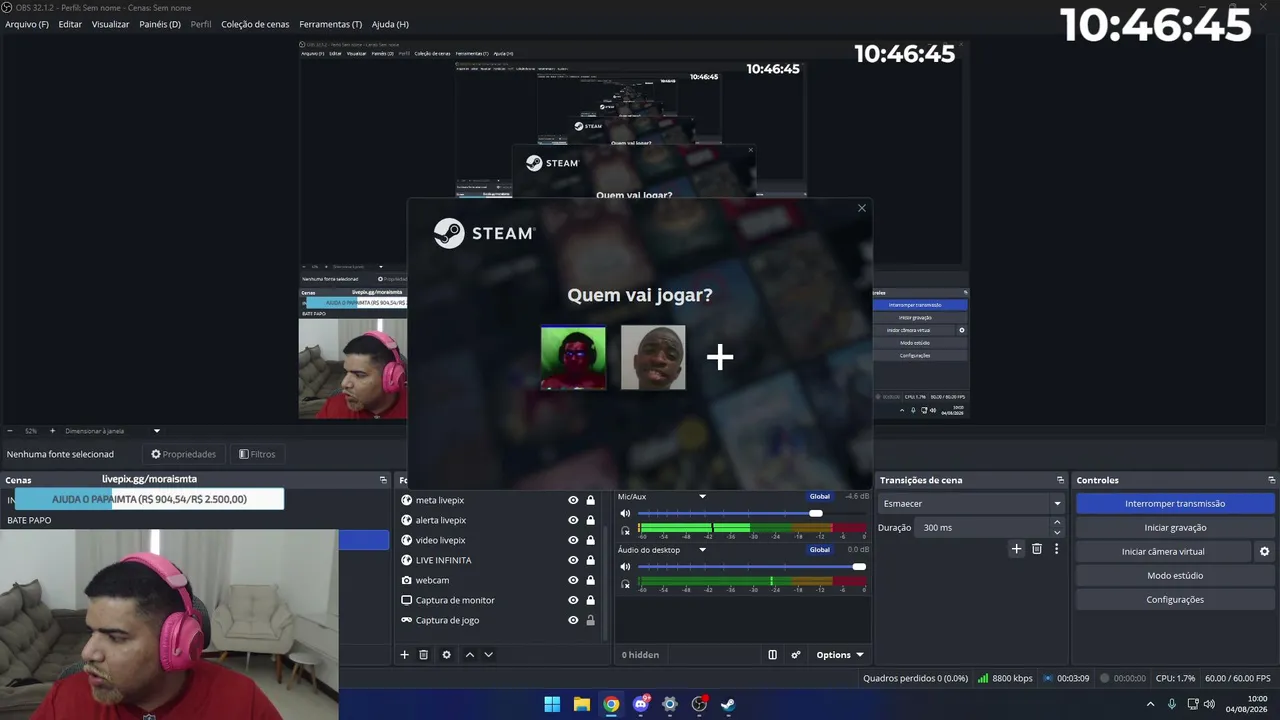This screenshot has width=1280, height=720.
Task: Click the Mic/Aux volume slider handle
Action: tap(816, 514)
